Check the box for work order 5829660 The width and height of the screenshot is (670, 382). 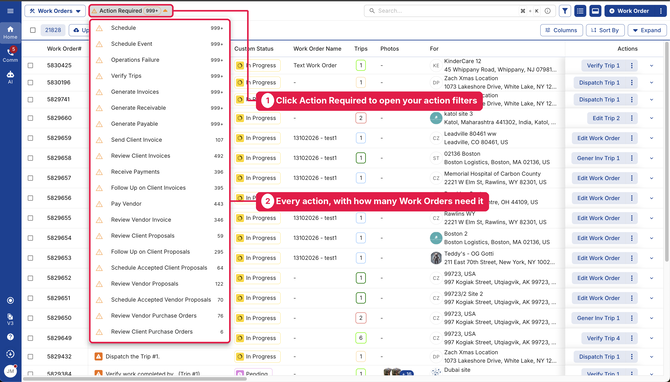point(30,118)
